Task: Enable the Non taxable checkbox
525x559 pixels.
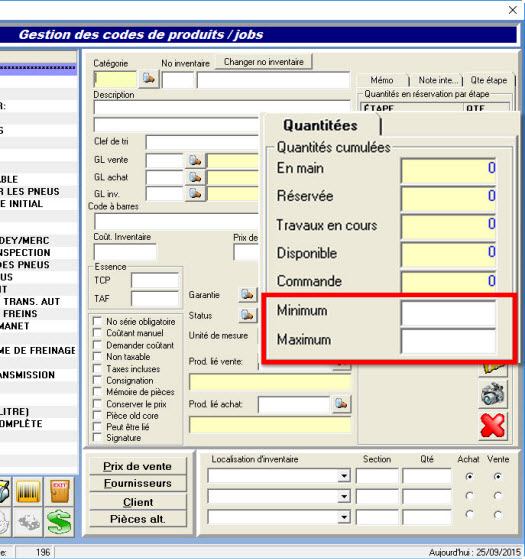Action: click(97, 357)
